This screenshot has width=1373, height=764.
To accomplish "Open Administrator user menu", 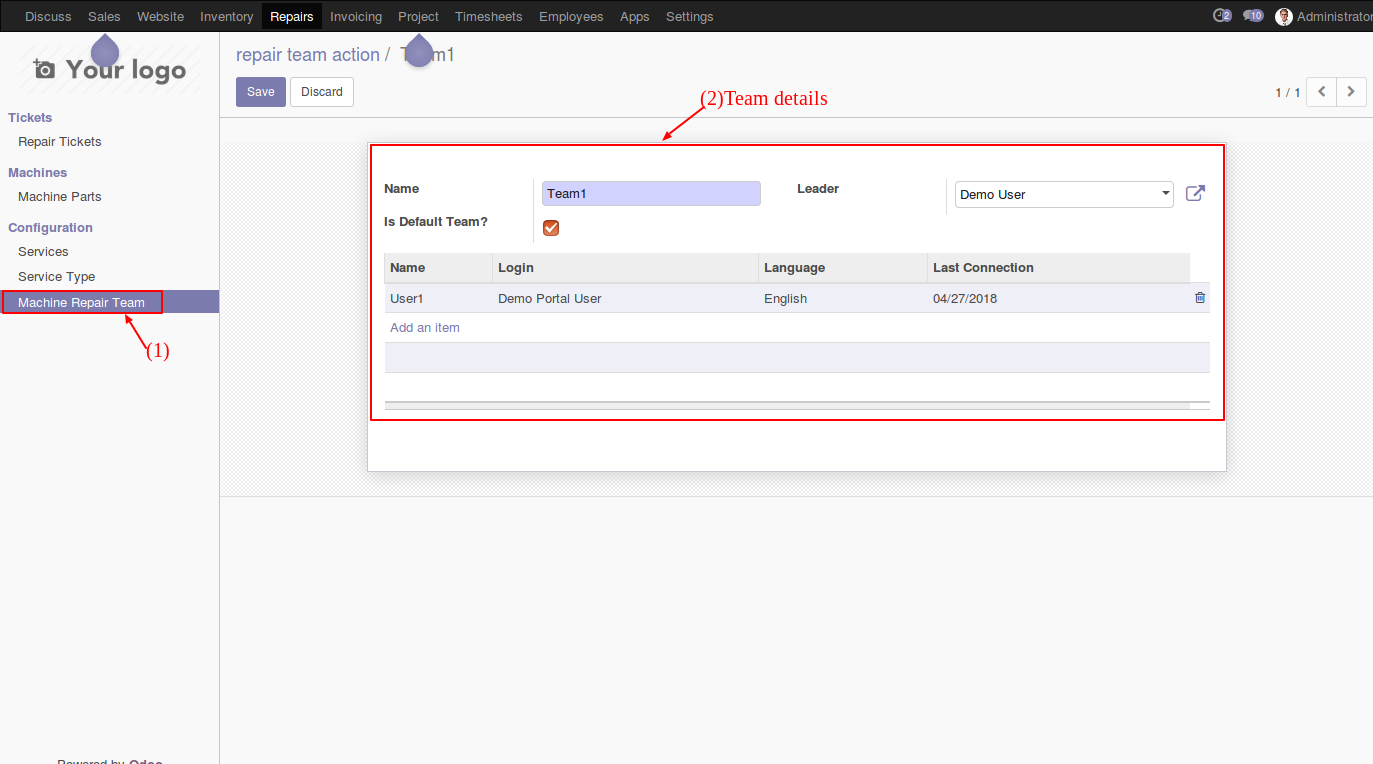I will pyautogui.click(x=1323, y=16).
